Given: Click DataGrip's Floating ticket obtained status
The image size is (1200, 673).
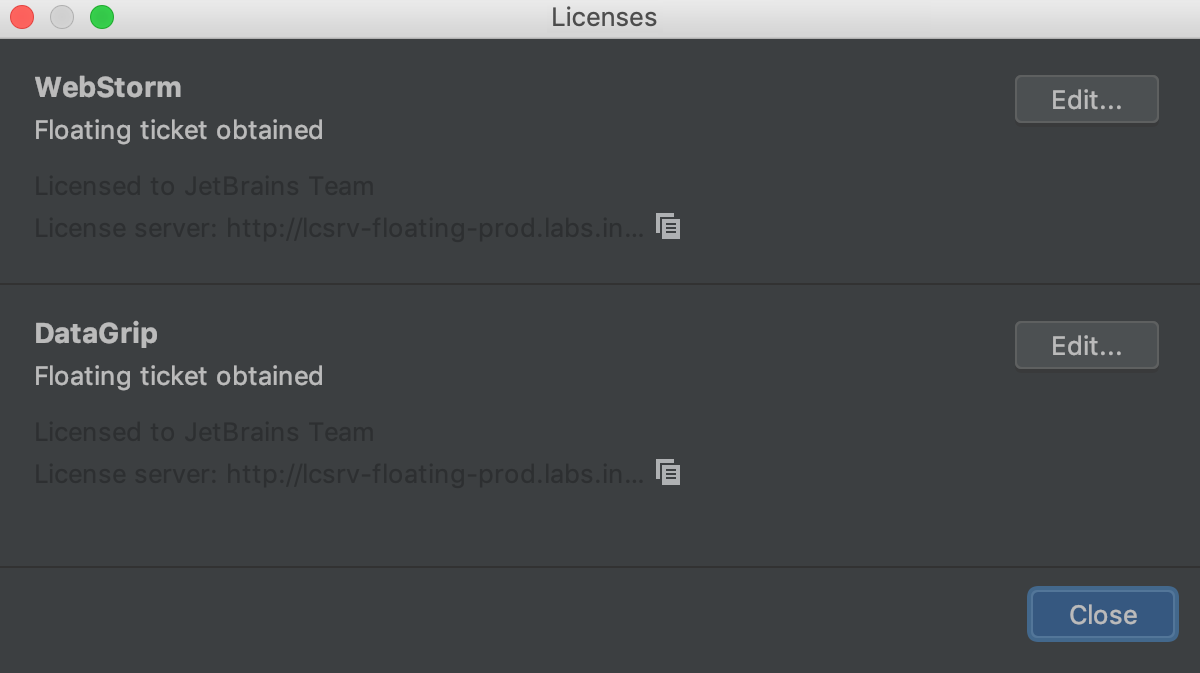Looking at the screenshot, I should coord(179,376).
